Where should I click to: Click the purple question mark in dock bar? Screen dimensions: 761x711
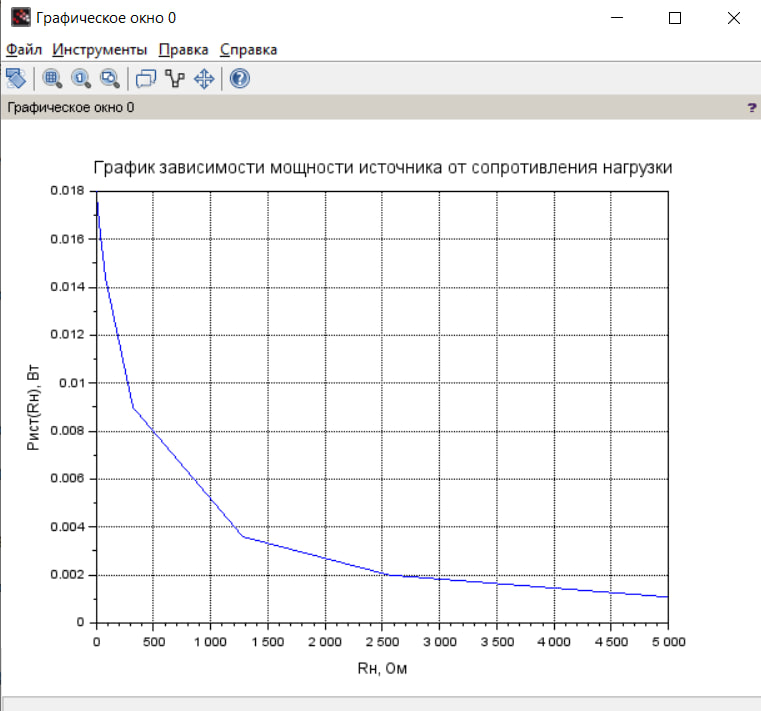751,108
